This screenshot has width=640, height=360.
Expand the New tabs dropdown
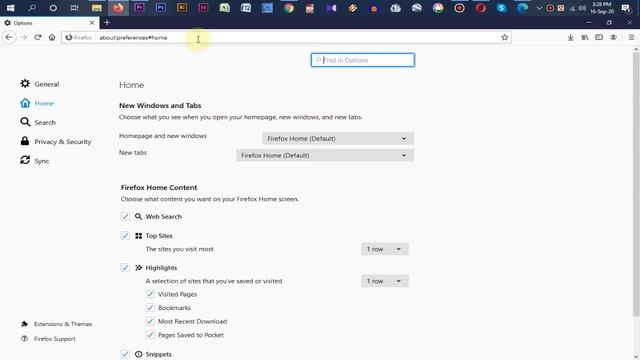point(324,155)
